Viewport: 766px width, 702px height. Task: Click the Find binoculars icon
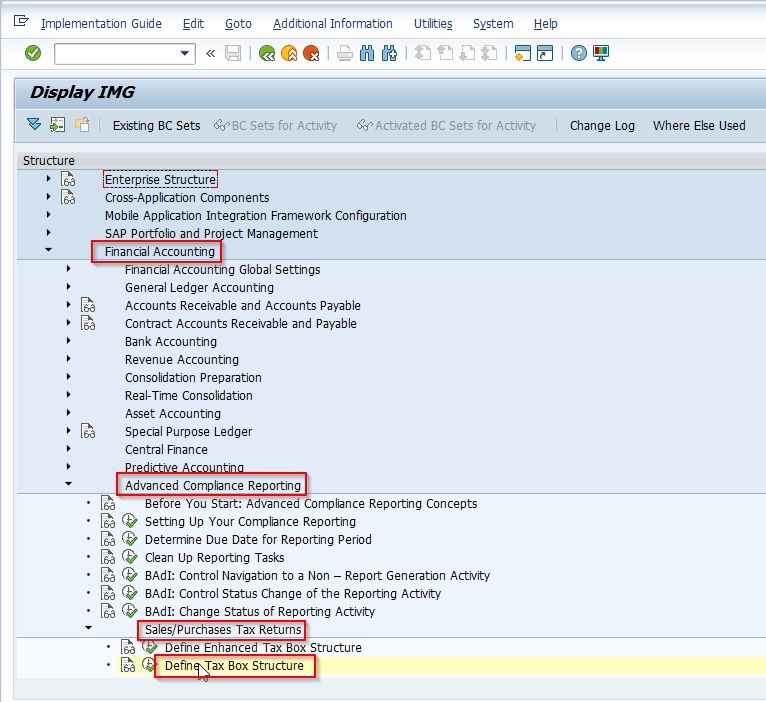pyautogui.click(x=367, y=53)
